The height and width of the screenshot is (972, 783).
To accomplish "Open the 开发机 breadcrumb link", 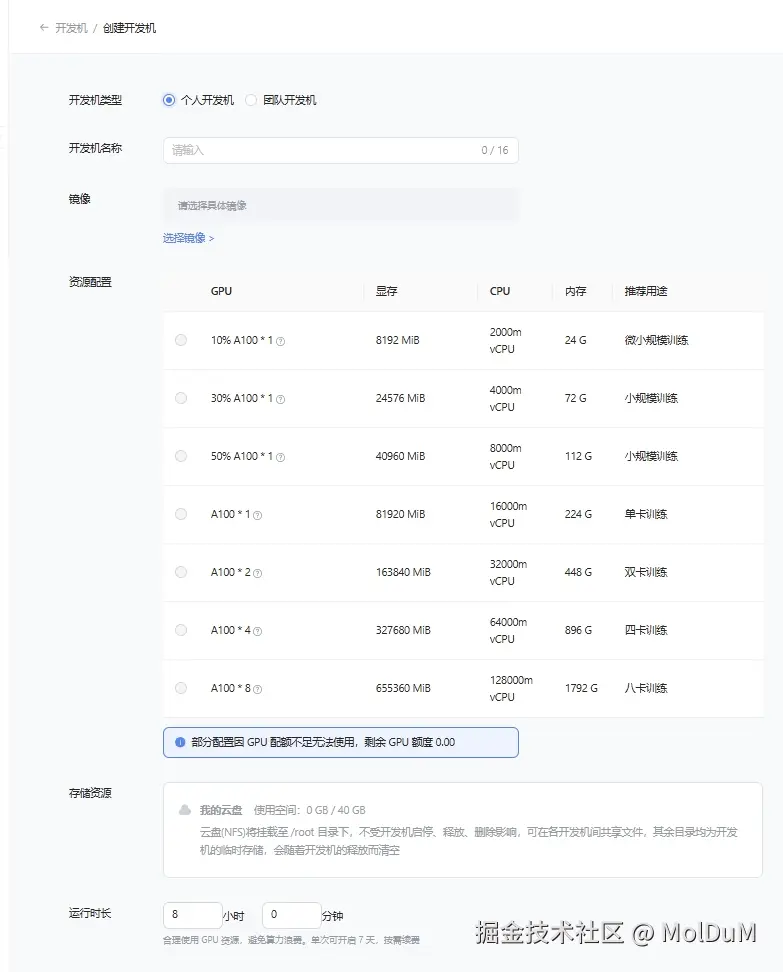I will [x=71, y=28].
